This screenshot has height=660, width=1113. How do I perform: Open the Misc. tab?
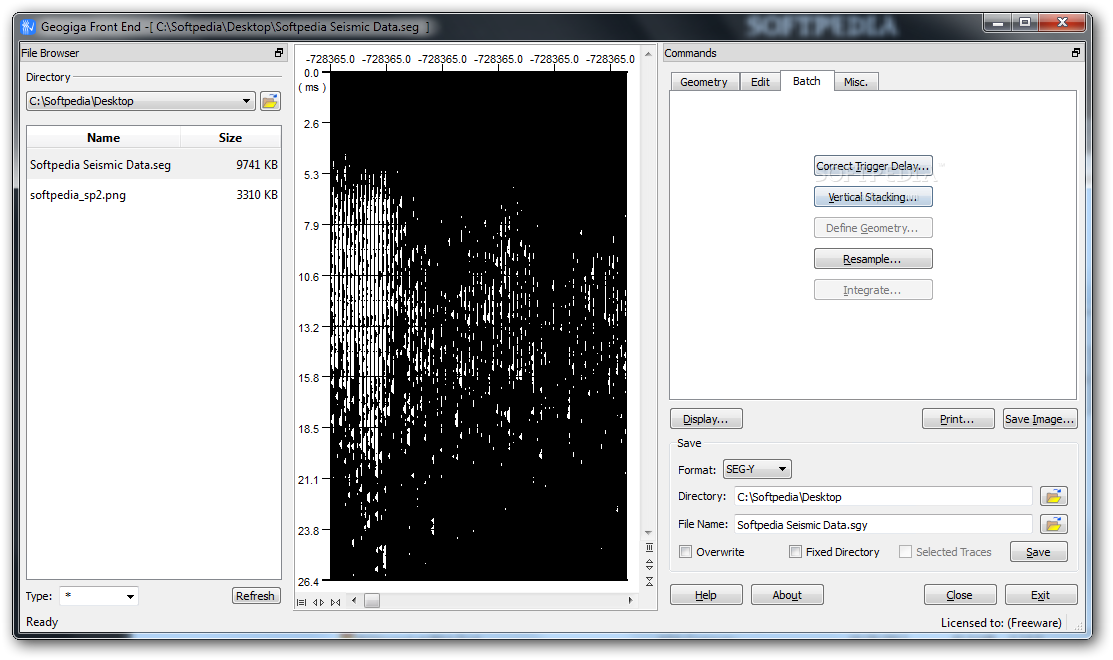pos(856,82)
